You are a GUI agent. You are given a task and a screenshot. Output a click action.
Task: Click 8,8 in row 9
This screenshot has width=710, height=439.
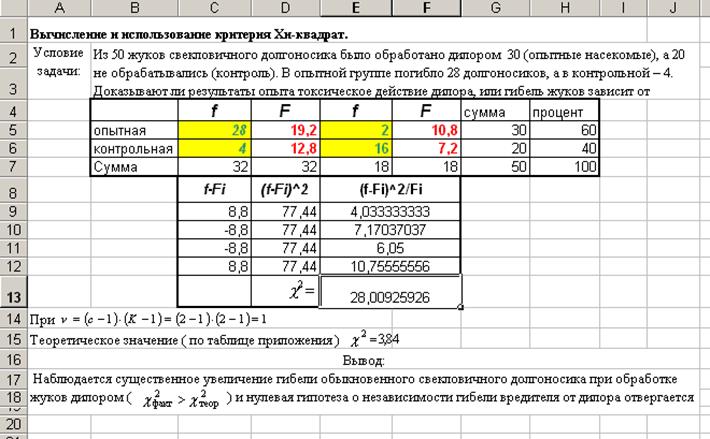click(215, 212)
